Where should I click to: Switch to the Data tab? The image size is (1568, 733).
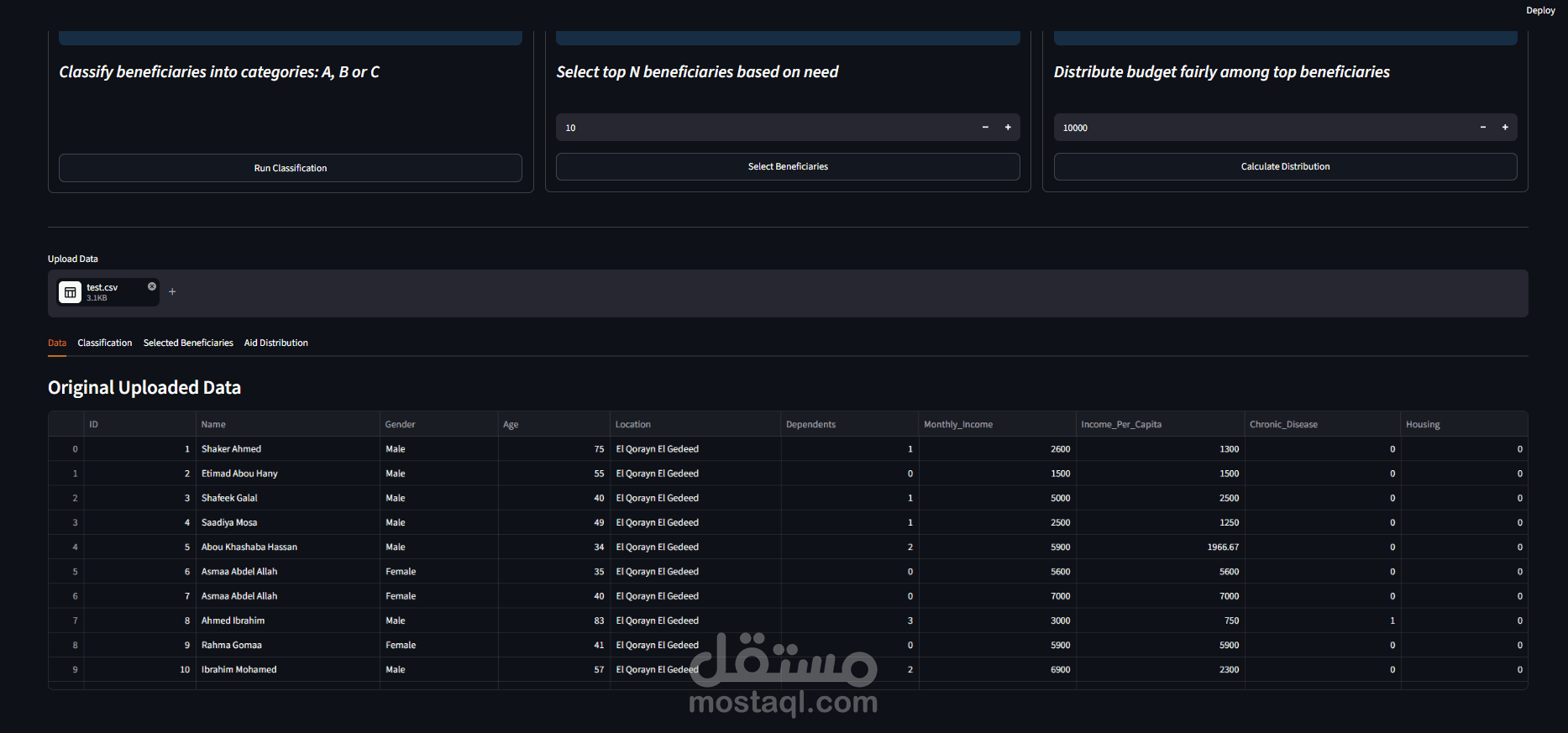point(57,343)
